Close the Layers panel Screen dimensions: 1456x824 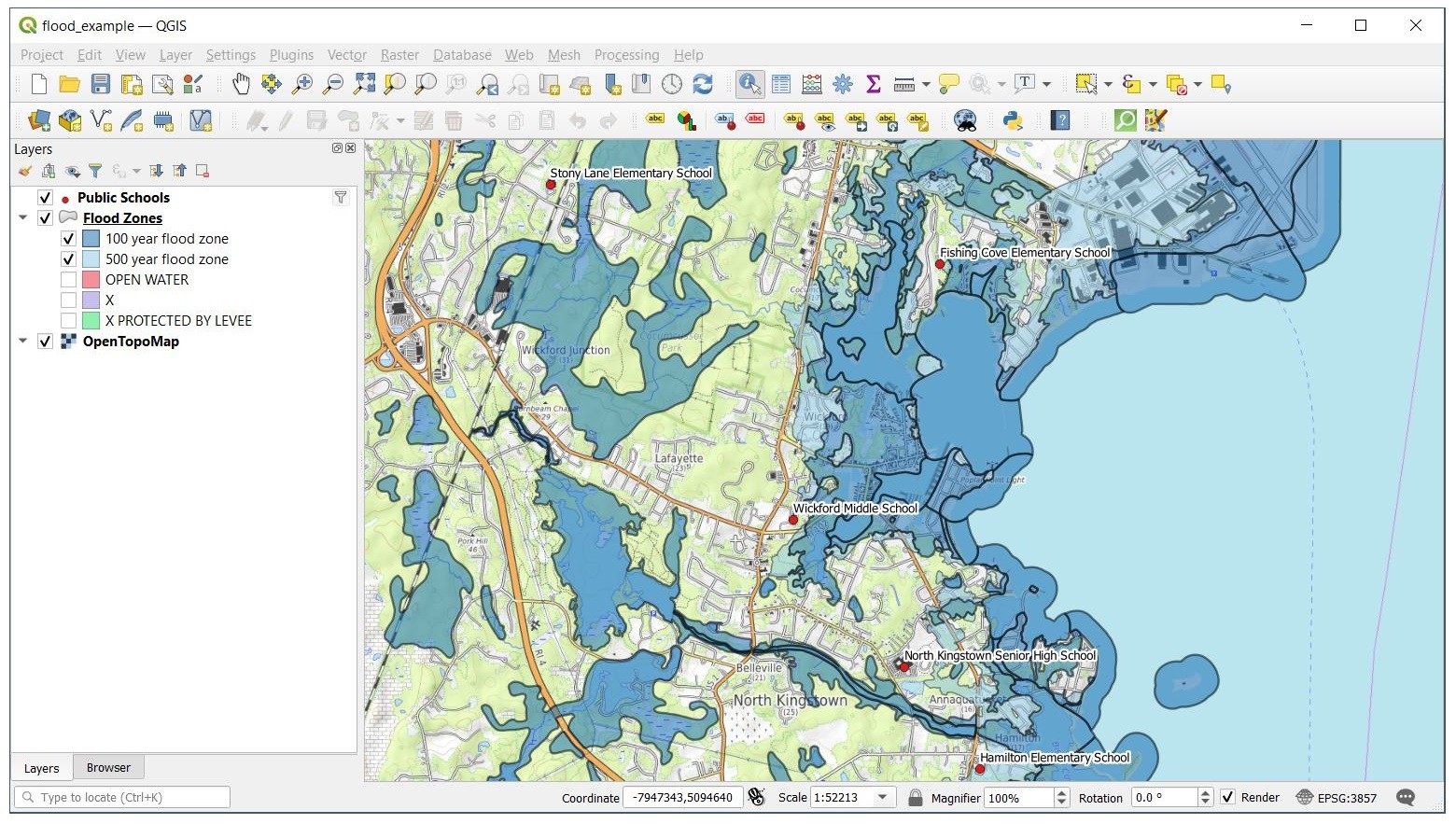point(351,148)
